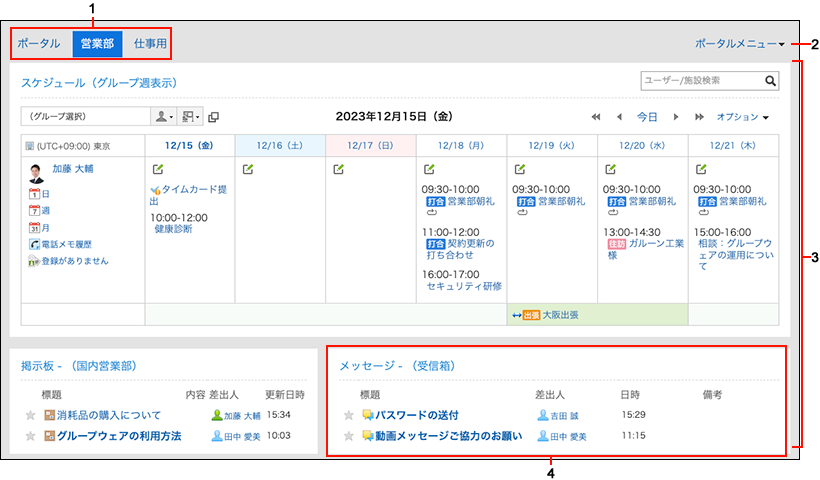Switch to the 仕事用 portal tab
Image resolution: width=820 pixels, height=480 pixels.
tap(150, 44)
